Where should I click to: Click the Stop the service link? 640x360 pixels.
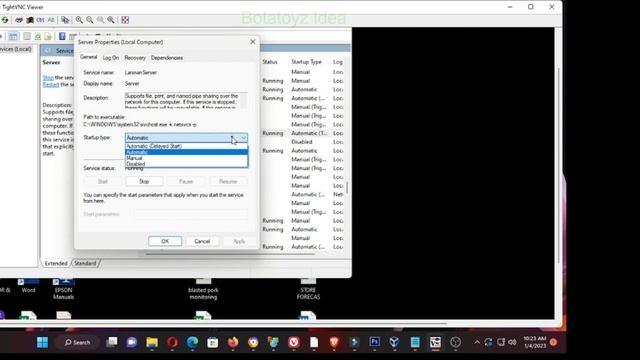[x=48, y=78]
